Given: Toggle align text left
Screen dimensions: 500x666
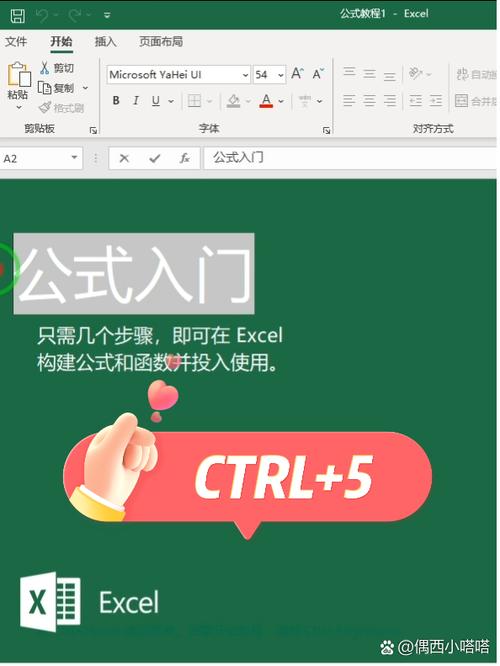Looking at the screenshot, I should (x=349, y=101).
